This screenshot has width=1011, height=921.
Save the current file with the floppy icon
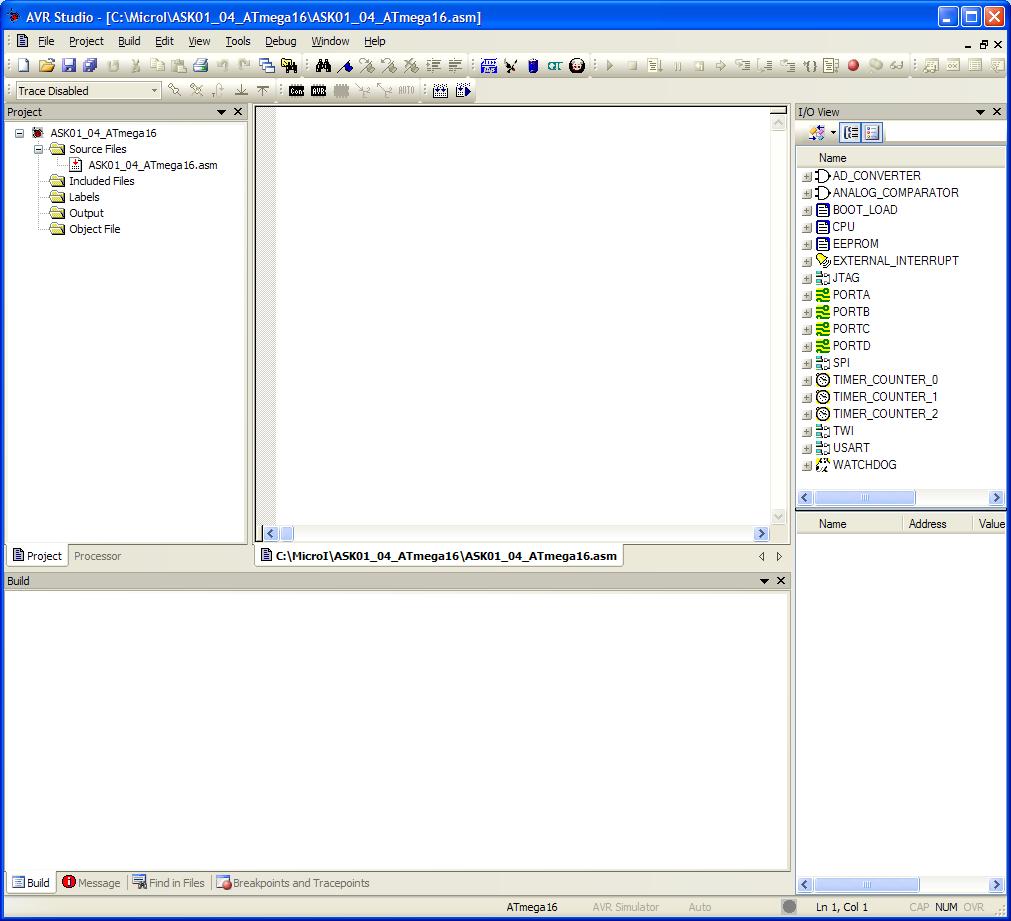pyautogui.click(x=68, y=65)
